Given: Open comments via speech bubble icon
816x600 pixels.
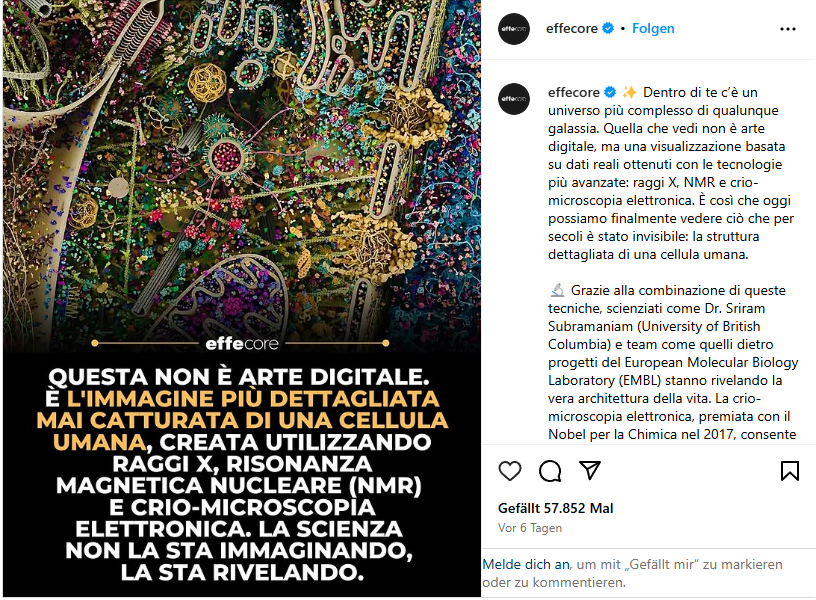Looking at the screenshot, I should pyautogui.click(x=550, y=471).
